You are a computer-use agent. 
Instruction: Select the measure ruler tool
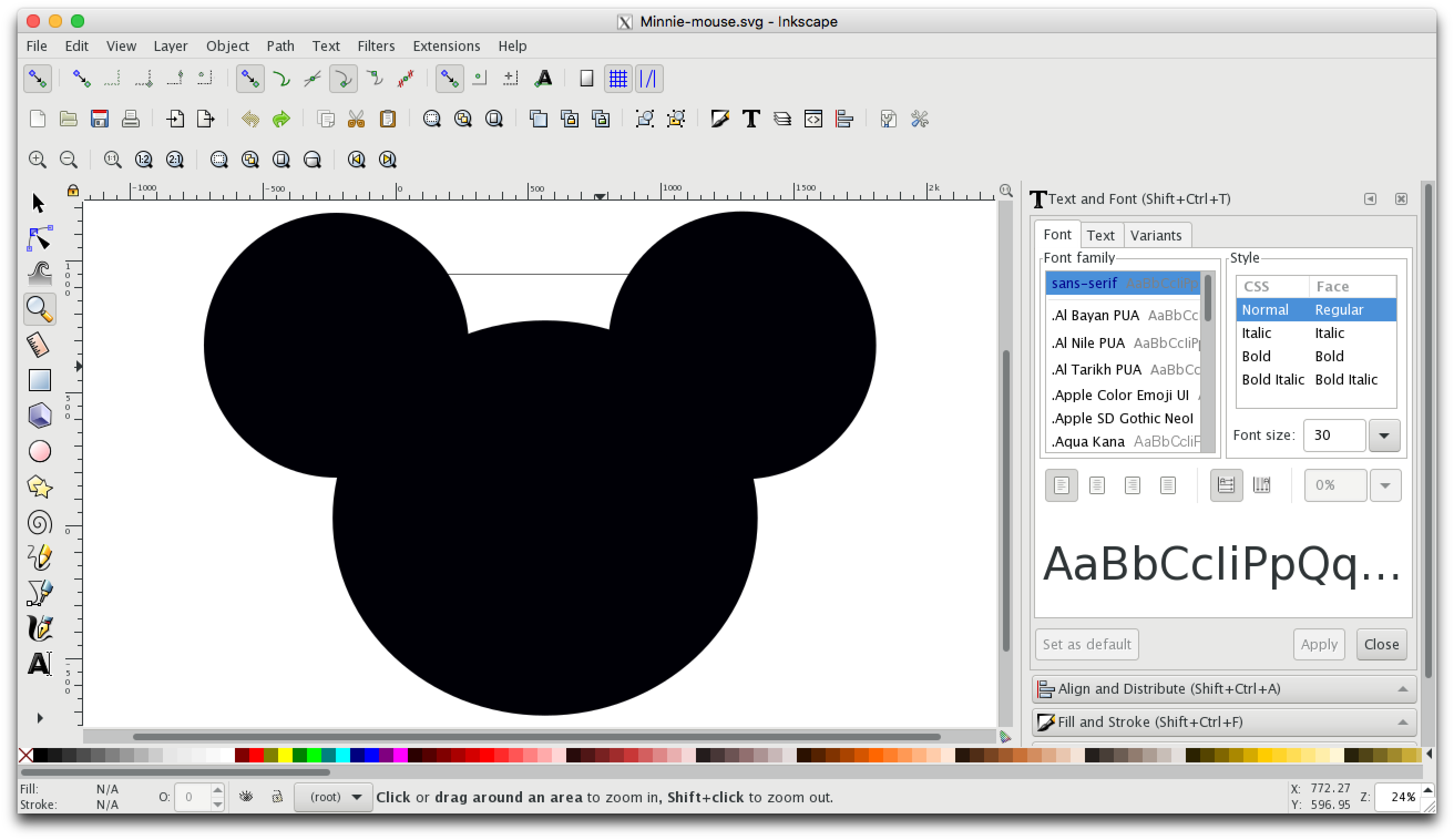pyautogui.click(x=39, y=345)
